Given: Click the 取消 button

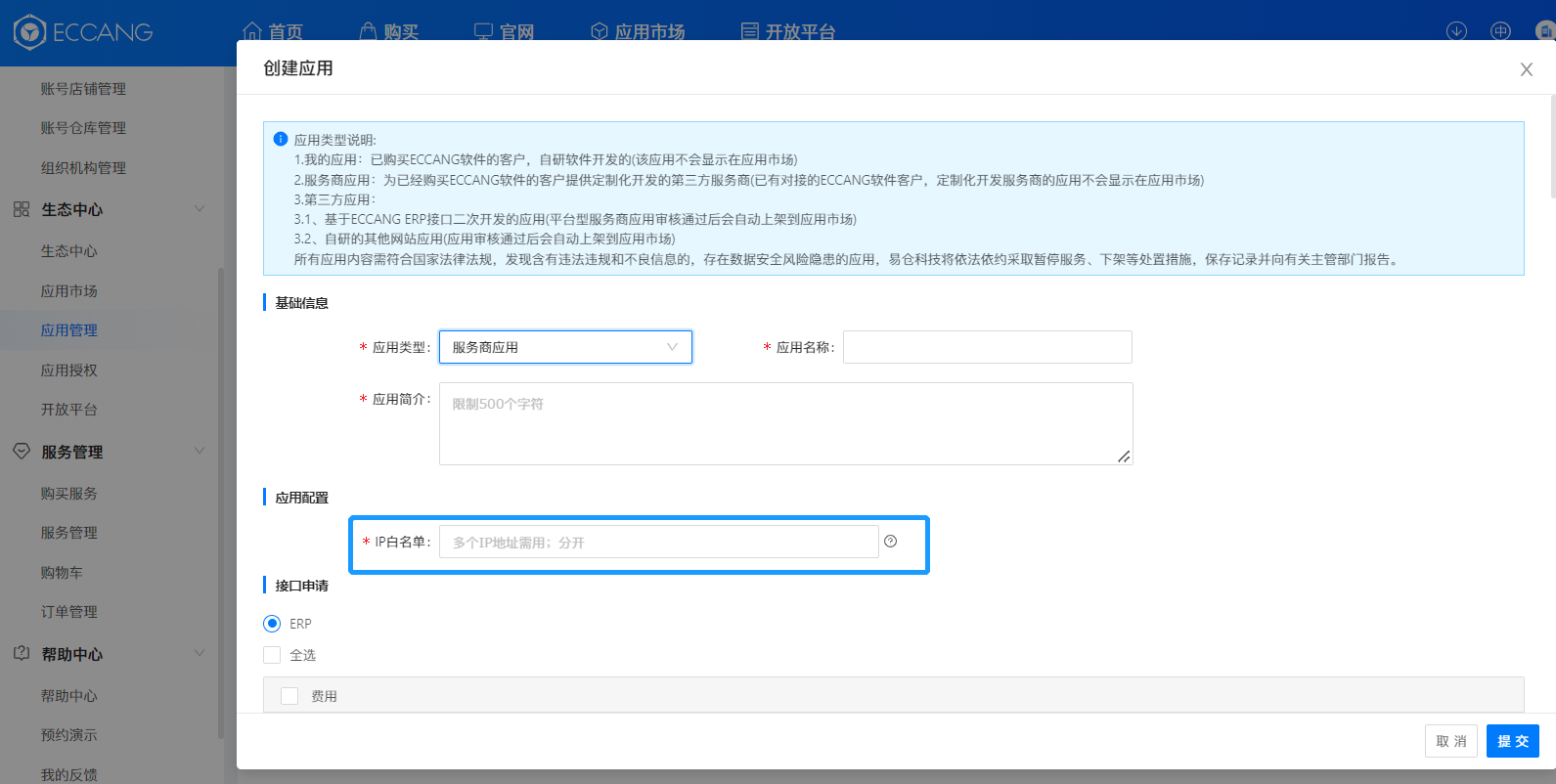Looking at the screenshot, I should tap(1451, 741).
